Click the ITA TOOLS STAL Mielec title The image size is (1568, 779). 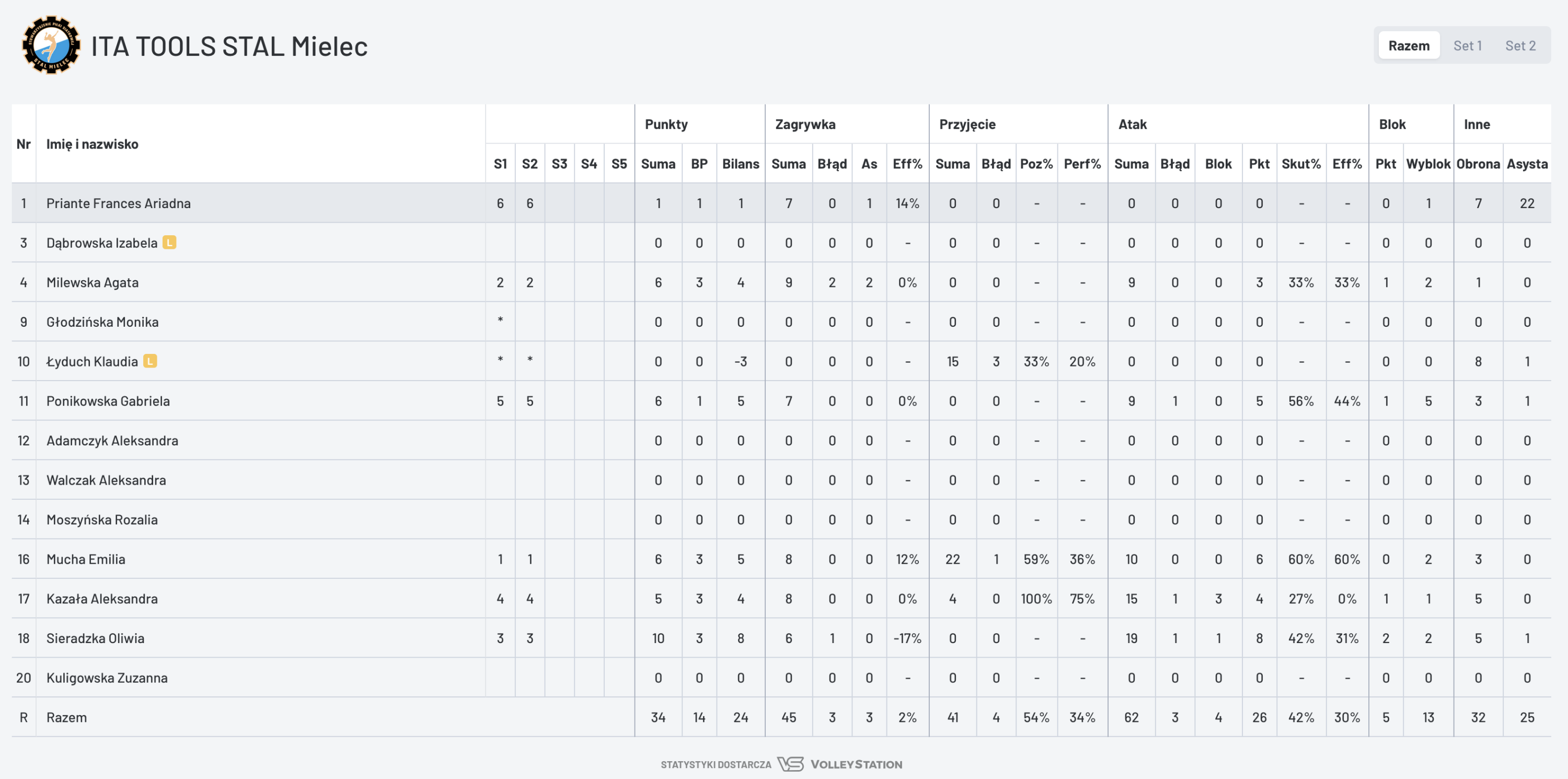(229, 47)
